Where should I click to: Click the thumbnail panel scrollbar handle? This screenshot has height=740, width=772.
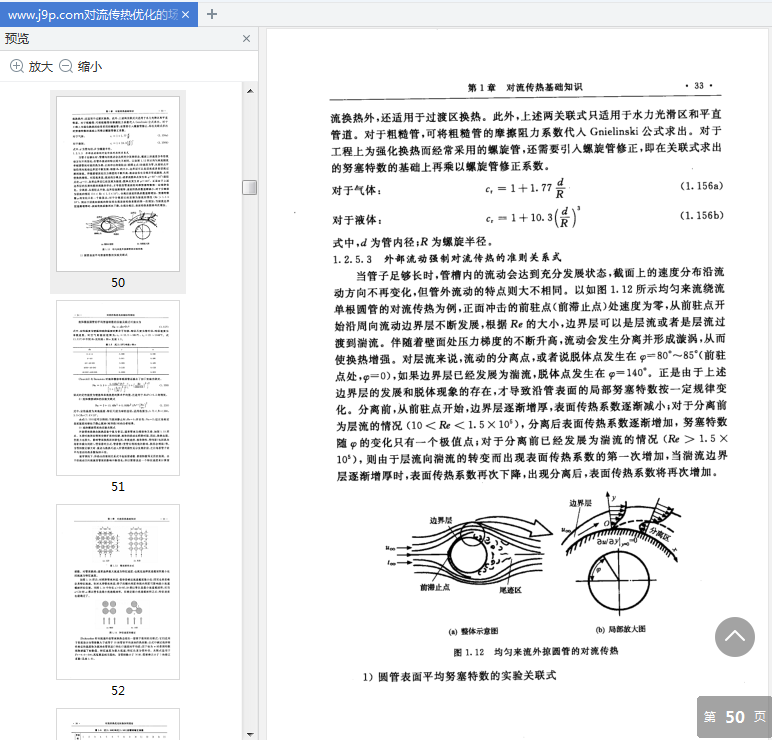click(250, 188)
